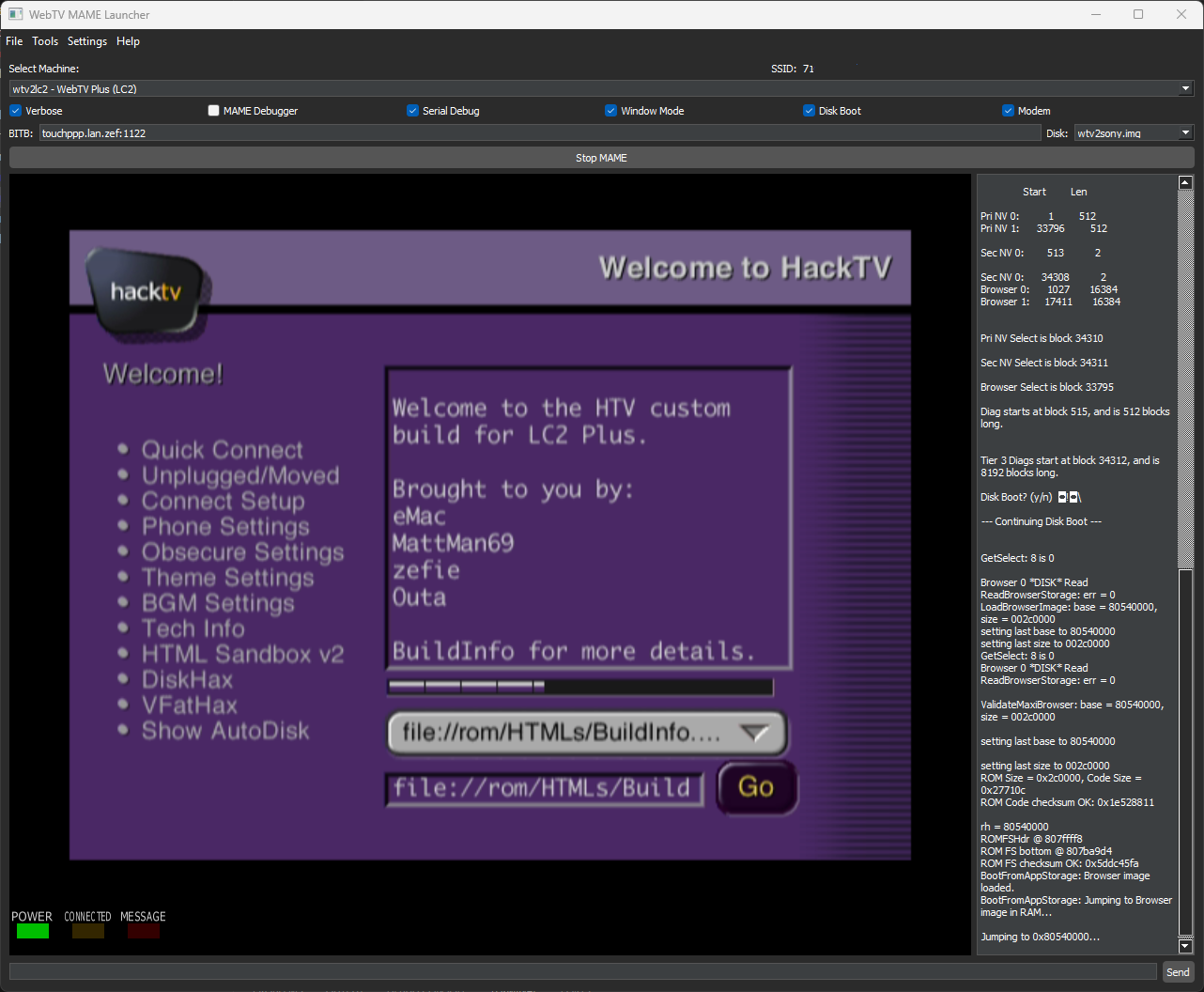
Task: Open the Tools menu
Action: (45, 41)
